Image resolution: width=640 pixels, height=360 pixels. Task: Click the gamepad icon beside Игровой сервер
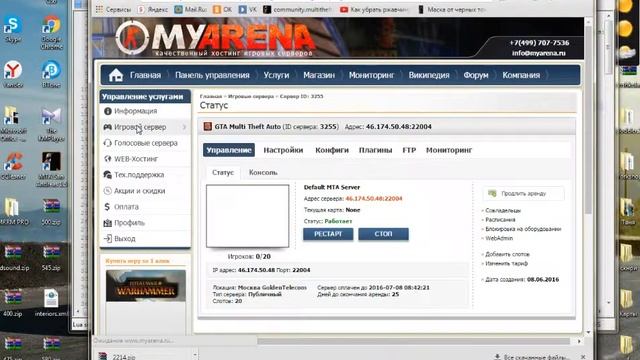(x=107, y=127)
